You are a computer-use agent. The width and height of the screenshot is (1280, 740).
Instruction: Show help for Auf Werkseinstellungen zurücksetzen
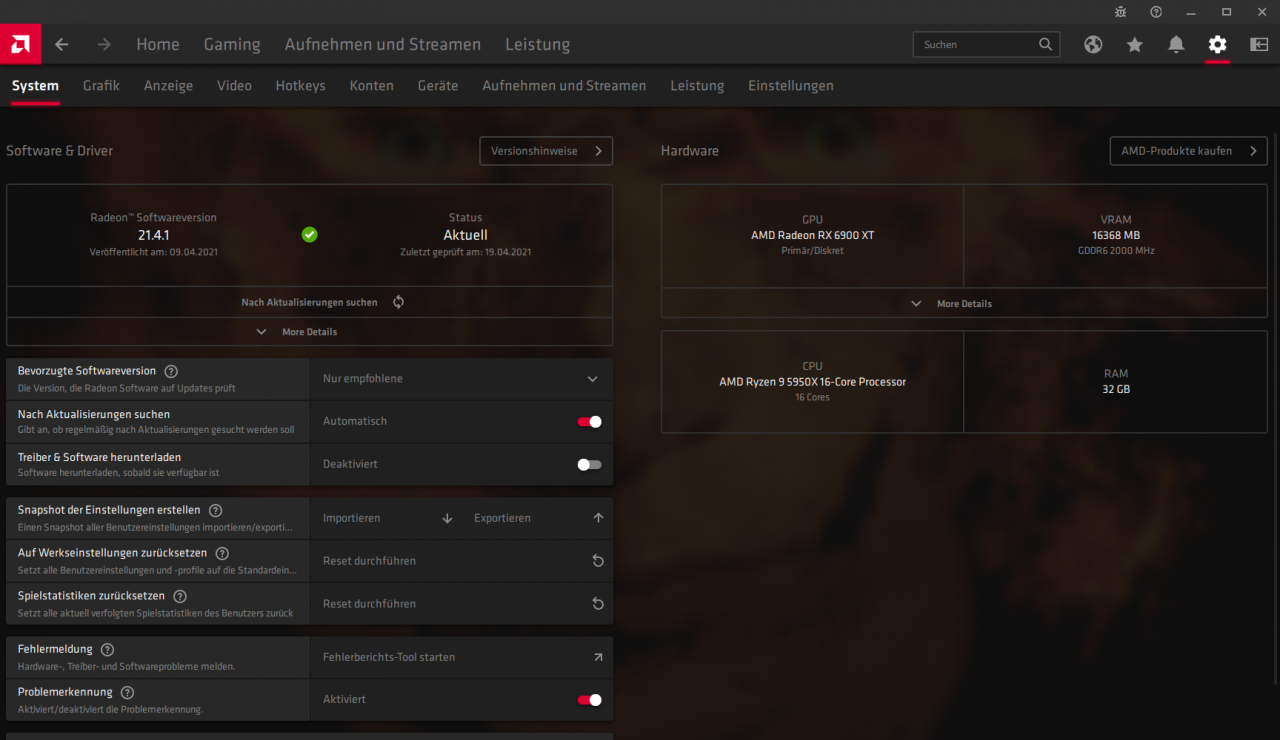(222, 553)
